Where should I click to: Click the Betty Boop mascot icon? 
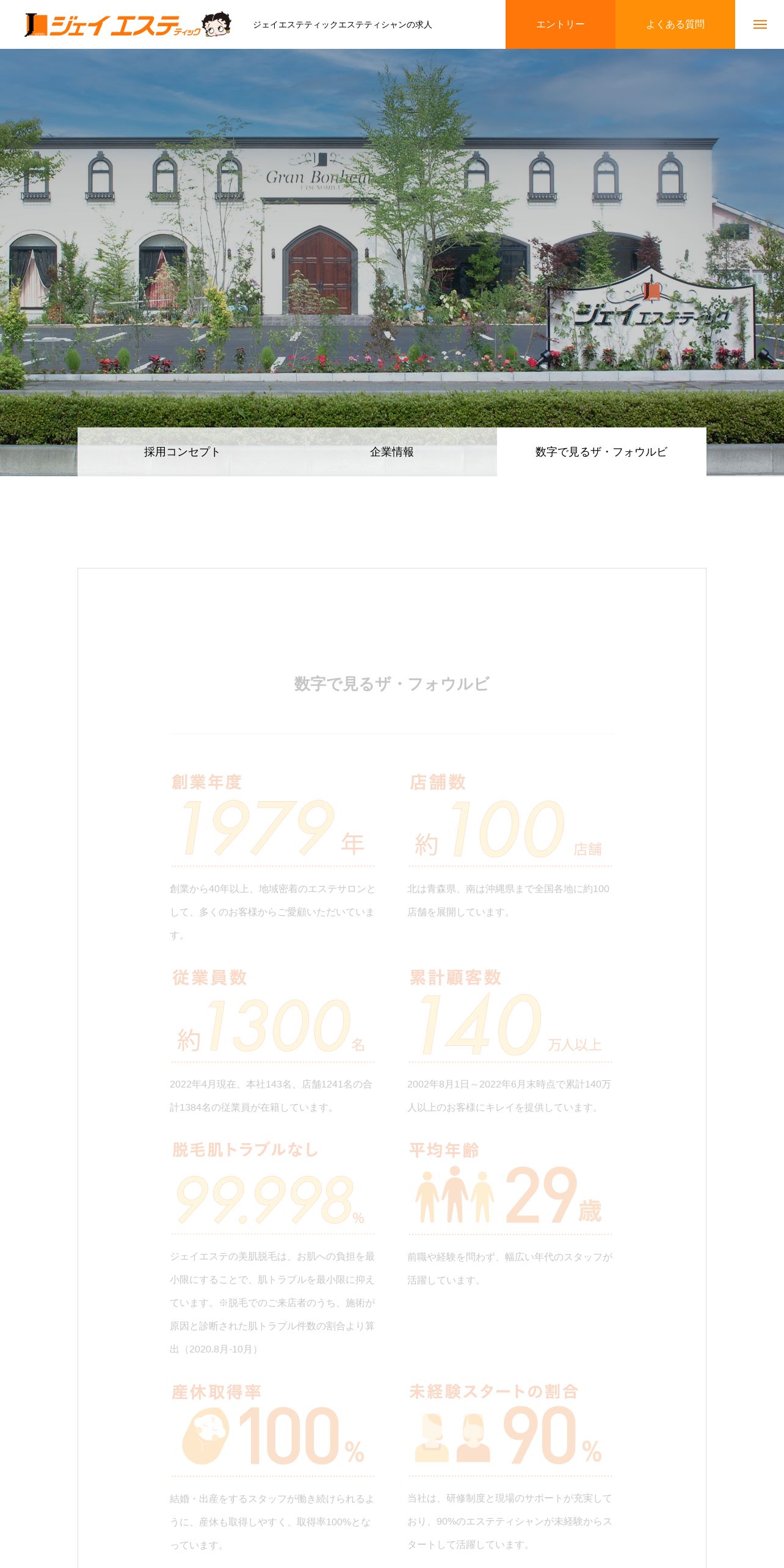217,24
